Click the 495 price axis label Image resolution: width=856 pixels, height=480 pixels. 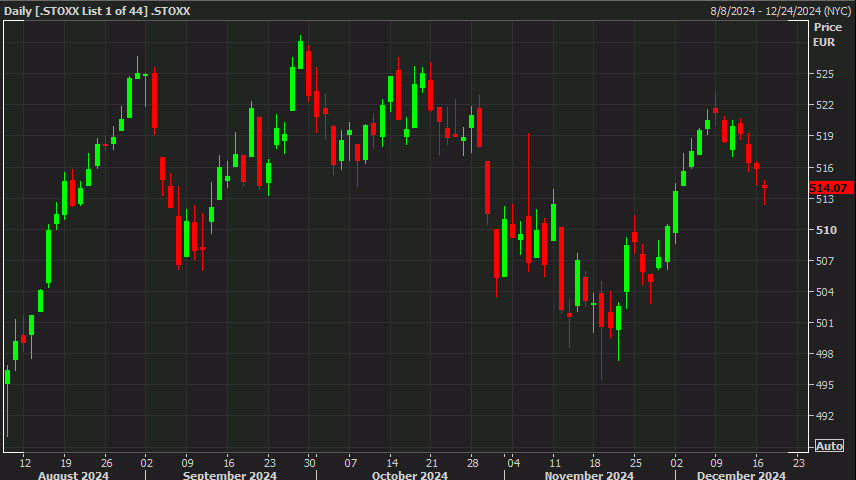824,385
